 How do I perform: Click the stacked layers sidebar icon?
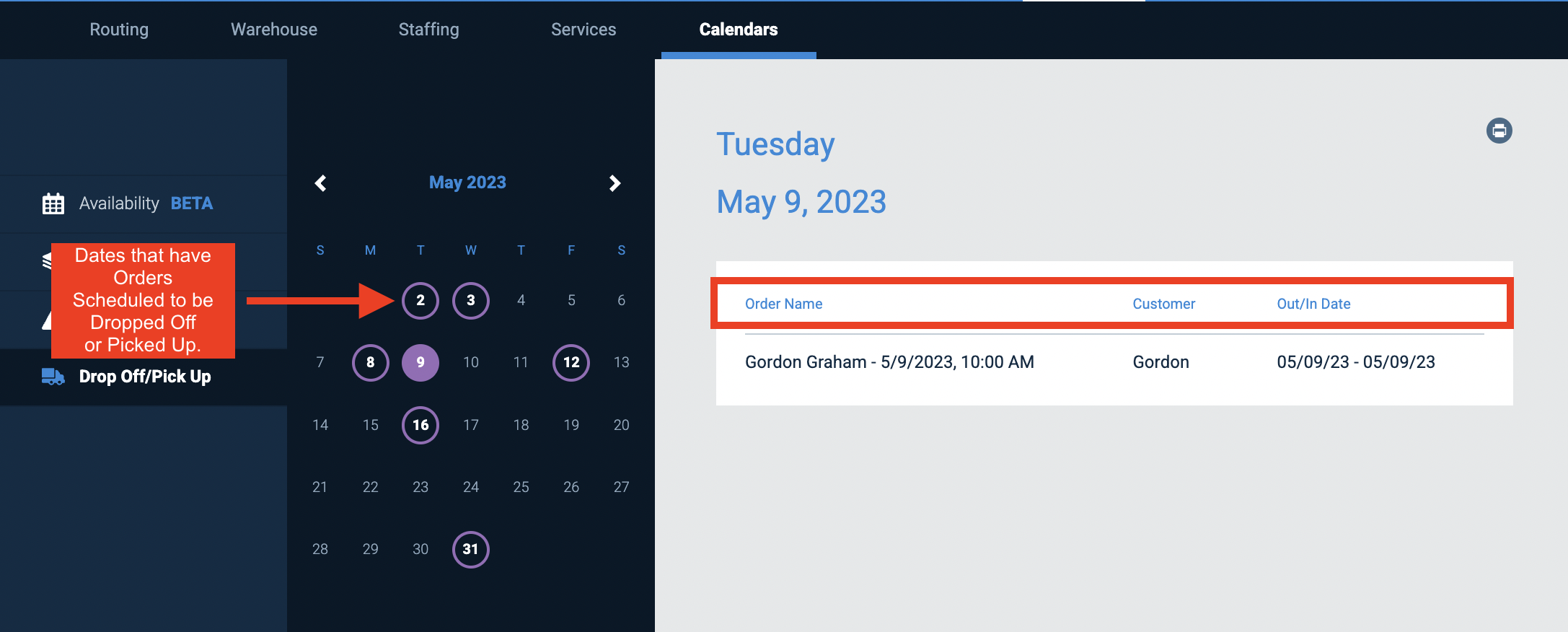click(x=48, y=261)
